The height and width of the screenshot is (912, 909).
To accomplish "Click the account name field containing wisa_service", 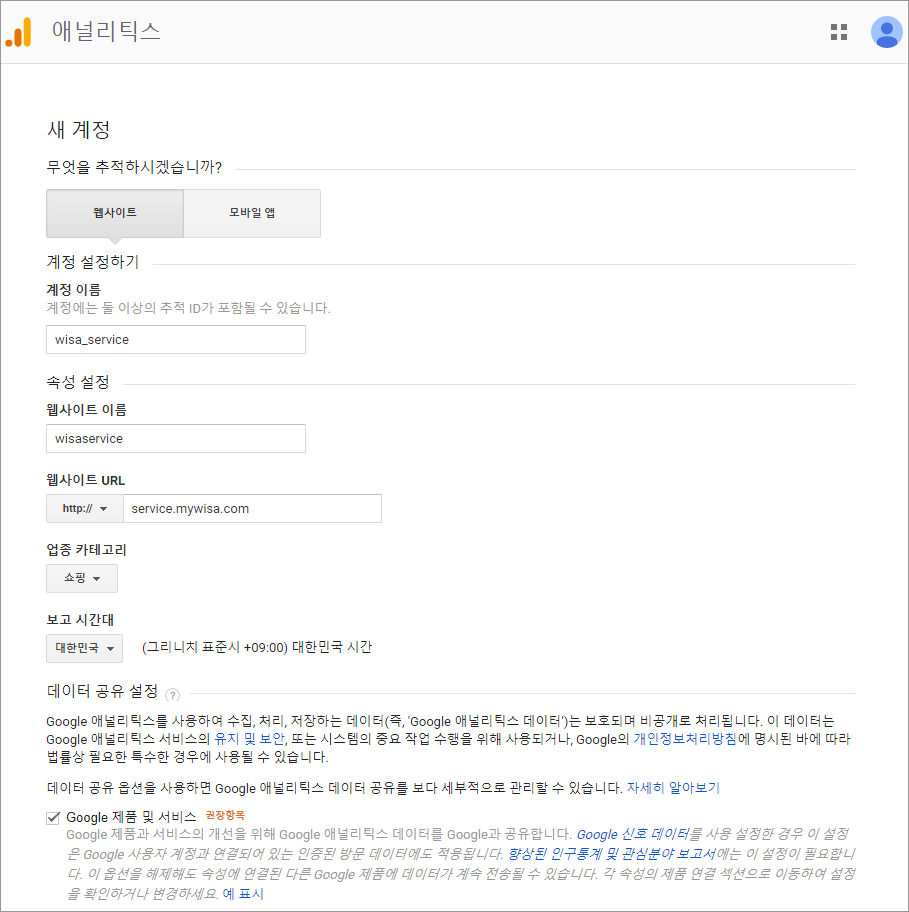I will [176, 340].
